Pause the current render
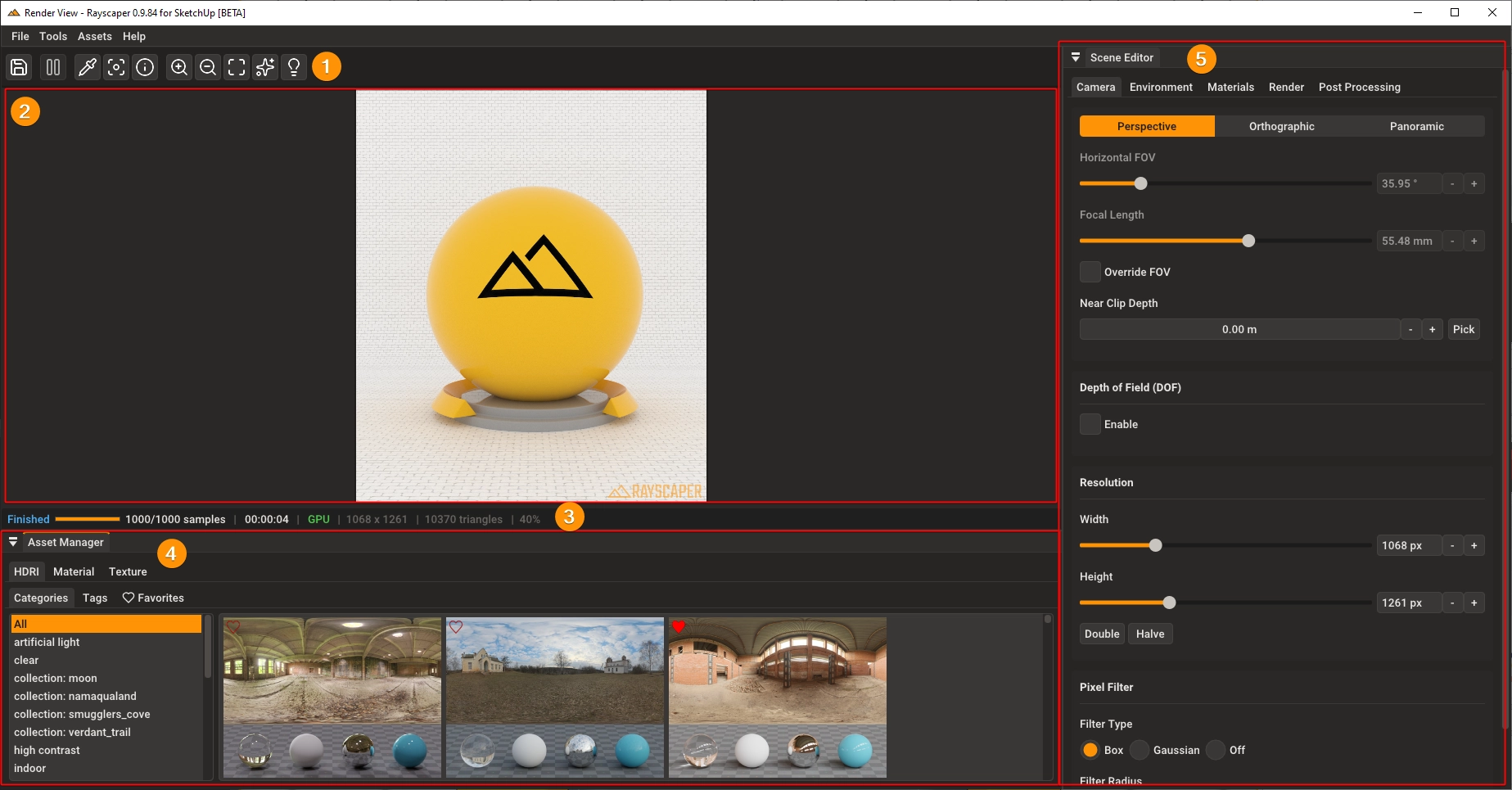The height and width of the screenshot is (790, 1512). [x=52, y=67]
